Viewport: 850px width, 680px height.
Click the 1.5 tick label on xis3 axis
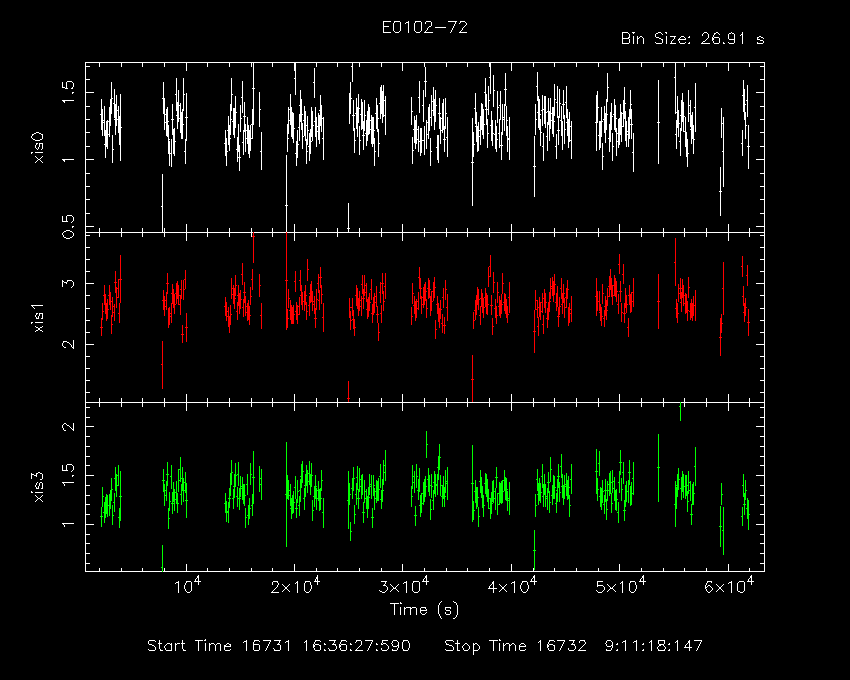tap(68, 475)
